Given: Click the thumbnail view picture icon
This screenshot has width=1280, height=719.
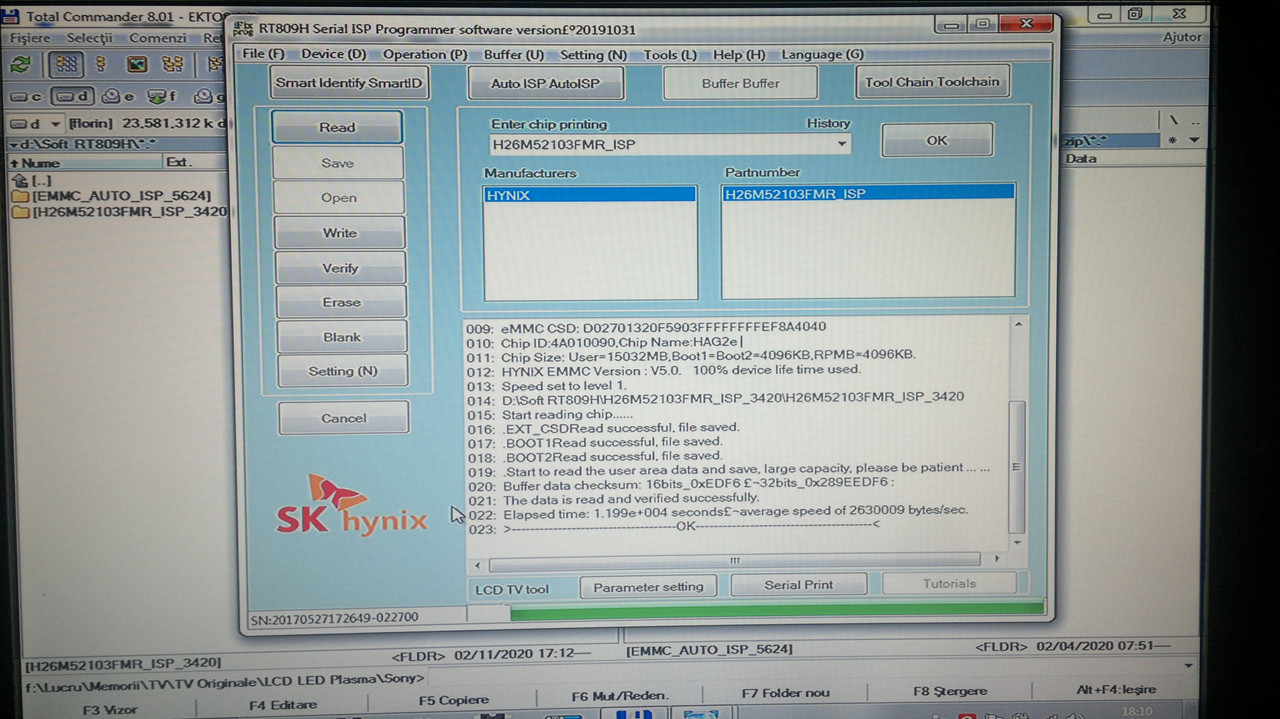Looking at the screenshot, I should coord(137,64).
